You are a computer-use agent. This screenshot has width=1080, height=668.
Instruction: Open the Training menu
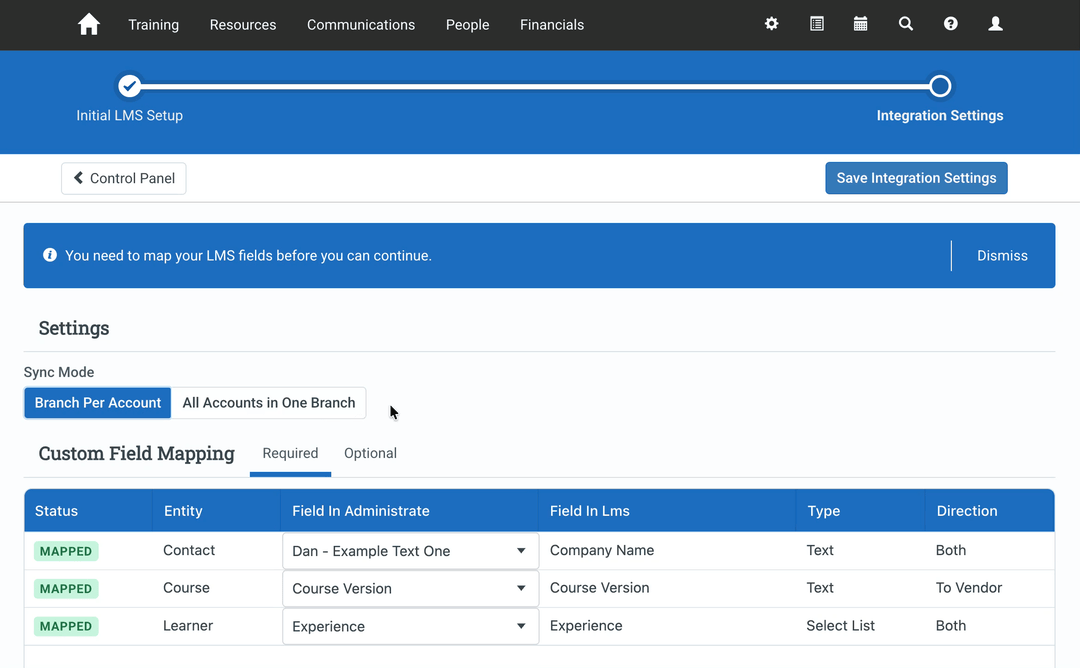[154, 25]
